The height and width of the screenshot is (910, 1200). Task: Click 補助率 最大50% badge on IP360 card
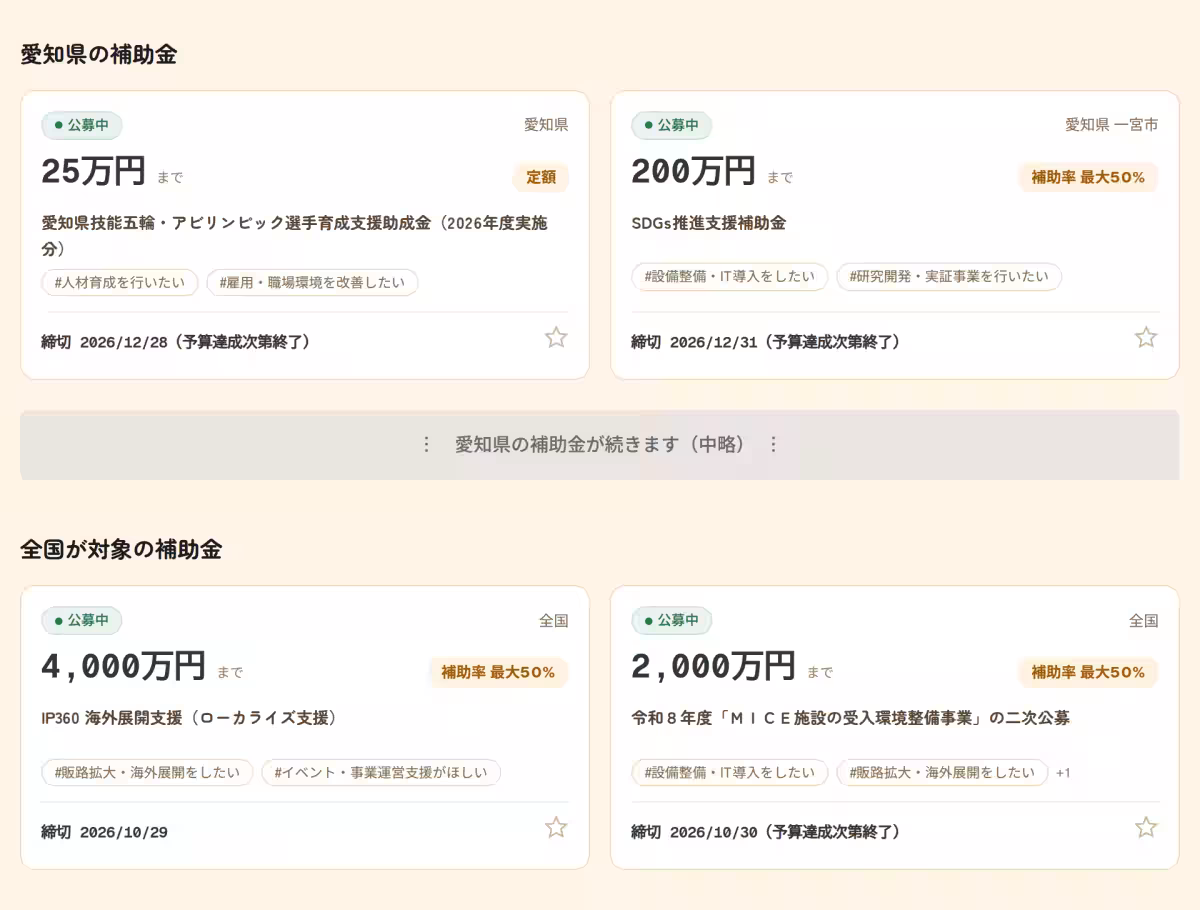[498, 672]
